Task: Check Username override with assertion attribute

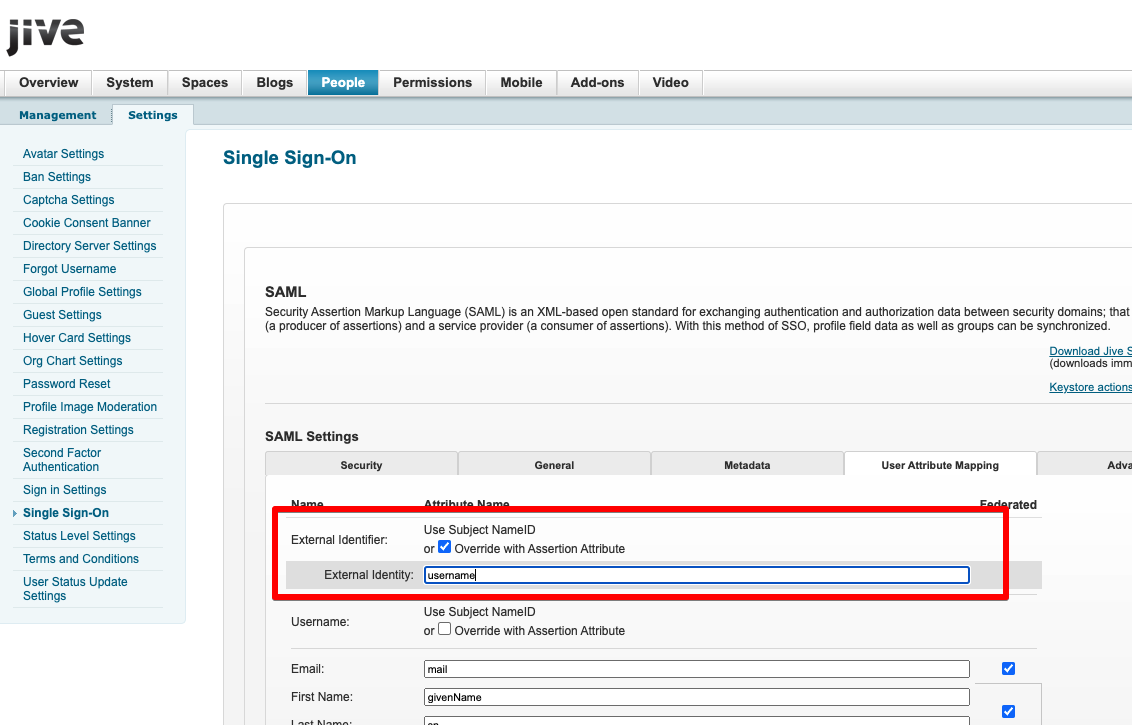Action: (445, 629)
